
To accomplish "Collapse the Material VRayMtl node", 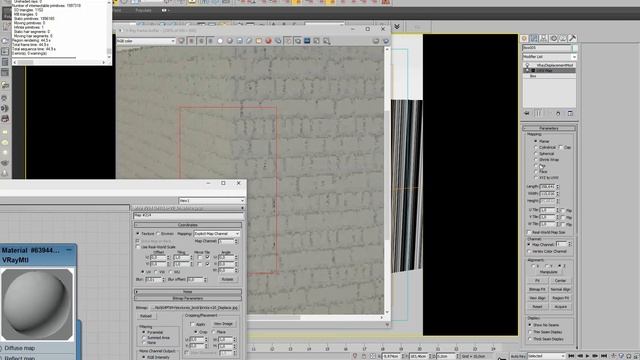I will click(x=69, y=250).
